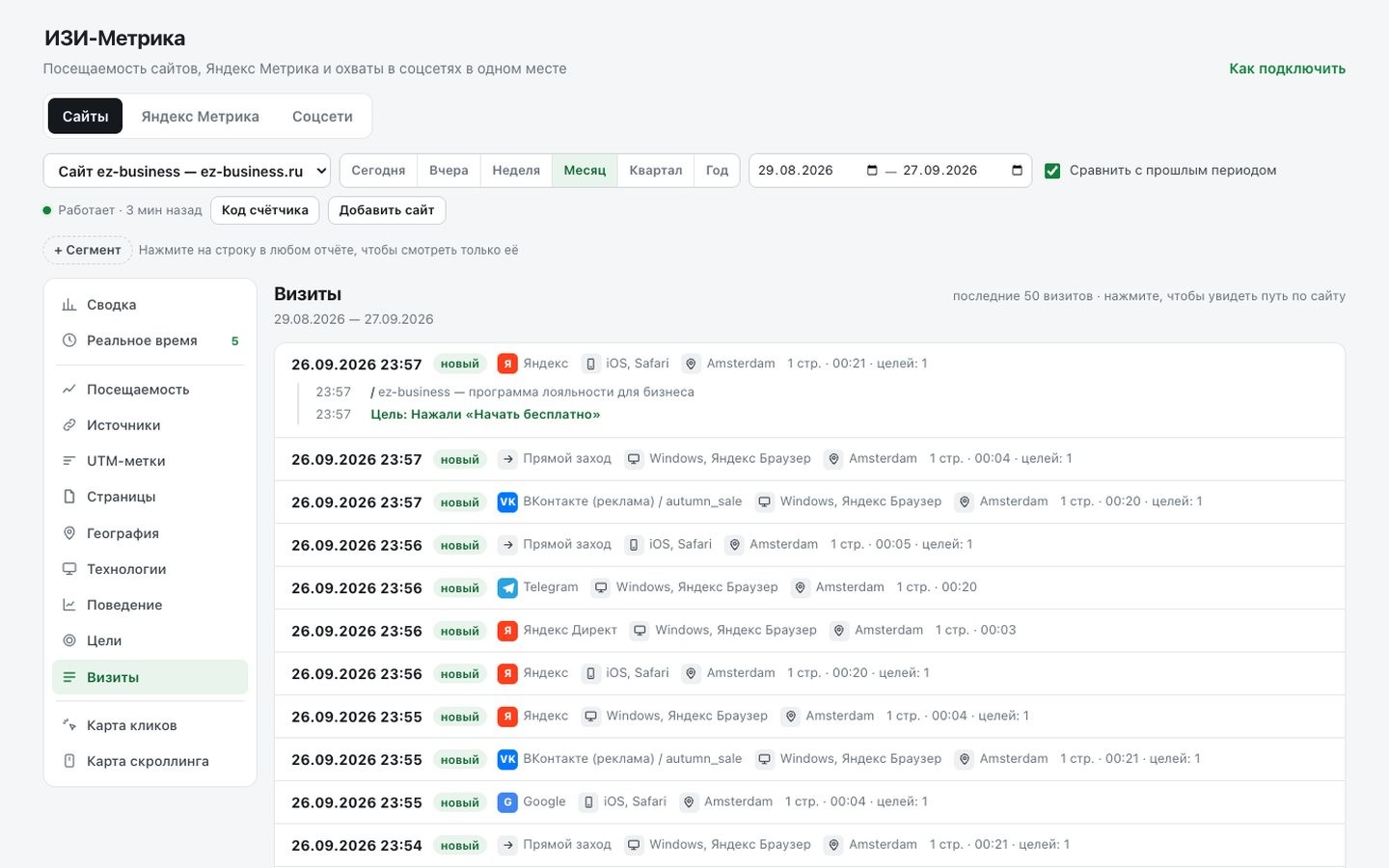Select the Год period
The width and height of the screenshot is (1389, 868).
click(717, 171)
